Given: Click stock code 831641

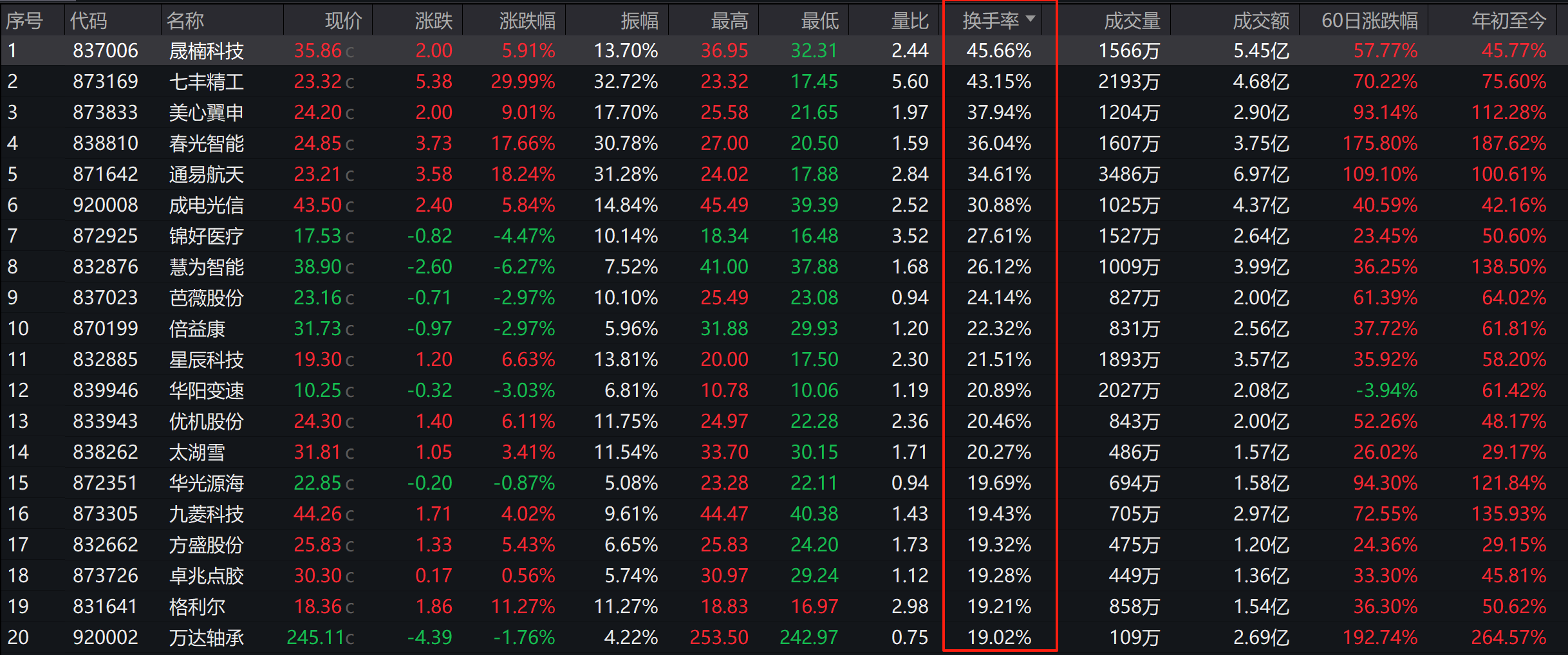Looking at the screenshot, I should [x=106, y=607].
